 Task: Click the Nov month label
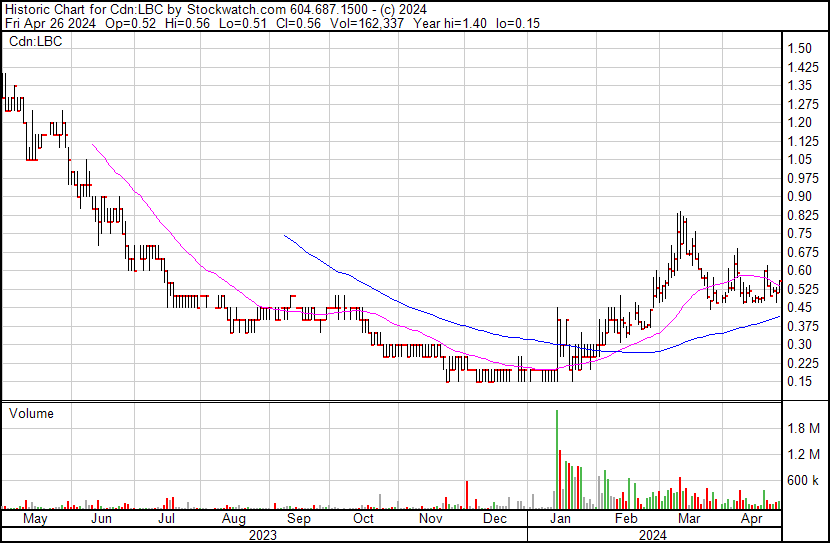pos(430,519)
